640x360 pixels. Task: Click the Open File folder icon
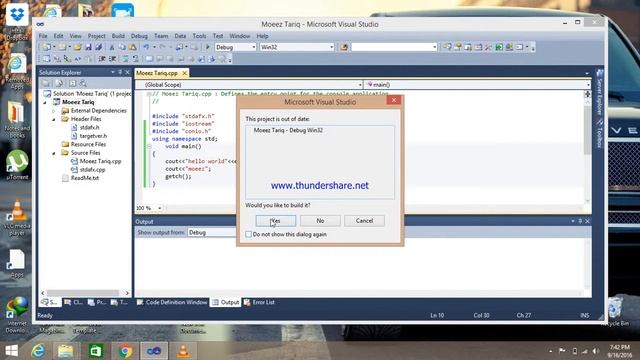coord(77,47)
